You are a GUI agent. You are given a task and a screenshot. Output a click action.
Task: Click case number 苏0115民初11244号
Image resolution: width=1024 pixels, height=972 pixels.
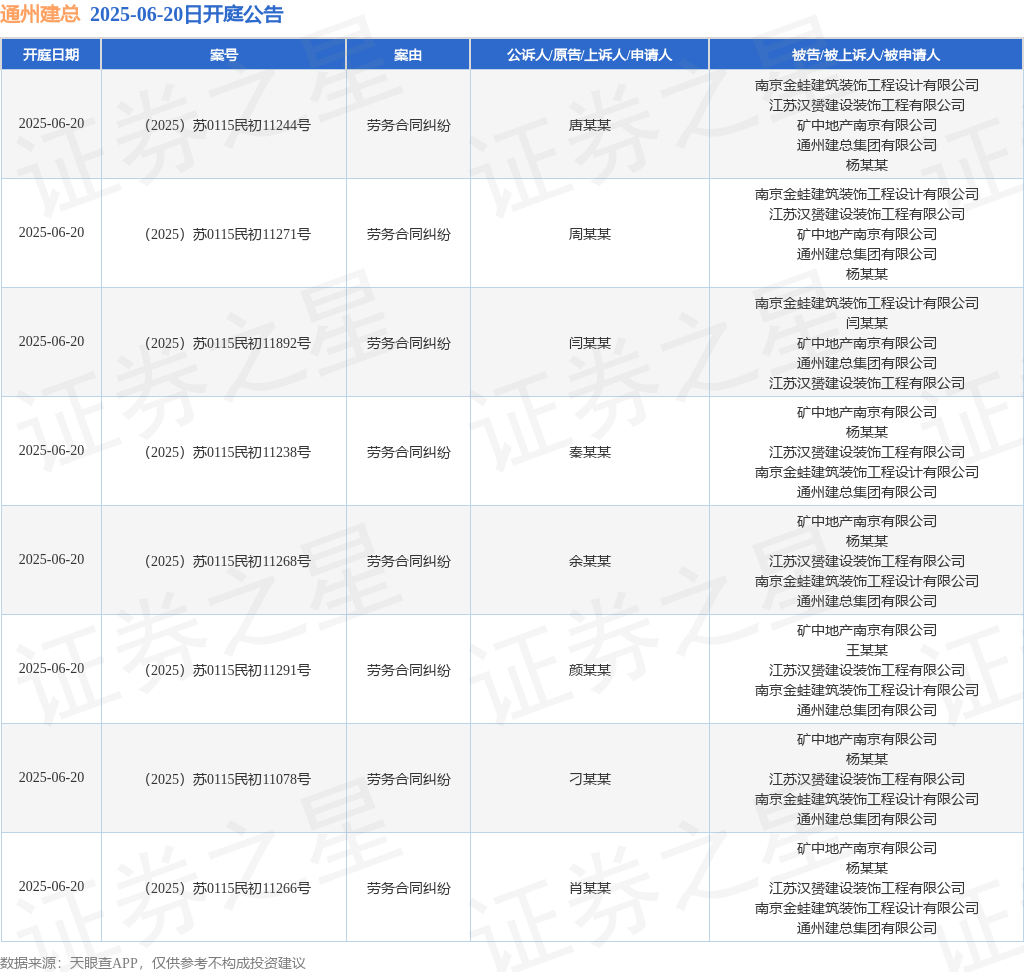227,125
